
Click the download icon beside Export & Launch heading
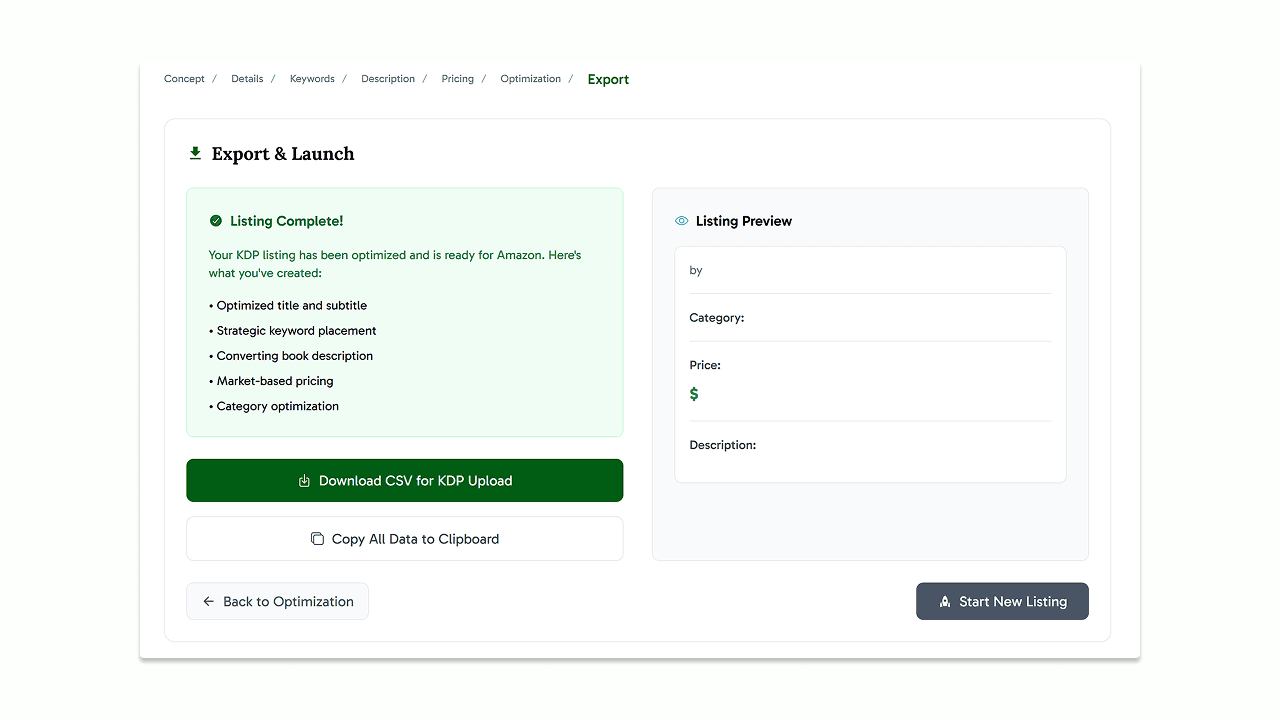(x=195, y=153)
